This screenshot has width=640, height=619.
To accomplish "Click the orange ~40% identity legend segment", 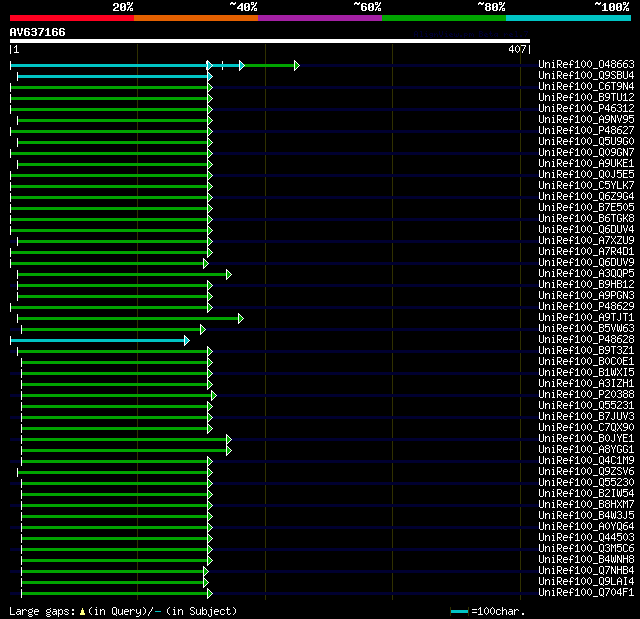I will tap(196, 18).
